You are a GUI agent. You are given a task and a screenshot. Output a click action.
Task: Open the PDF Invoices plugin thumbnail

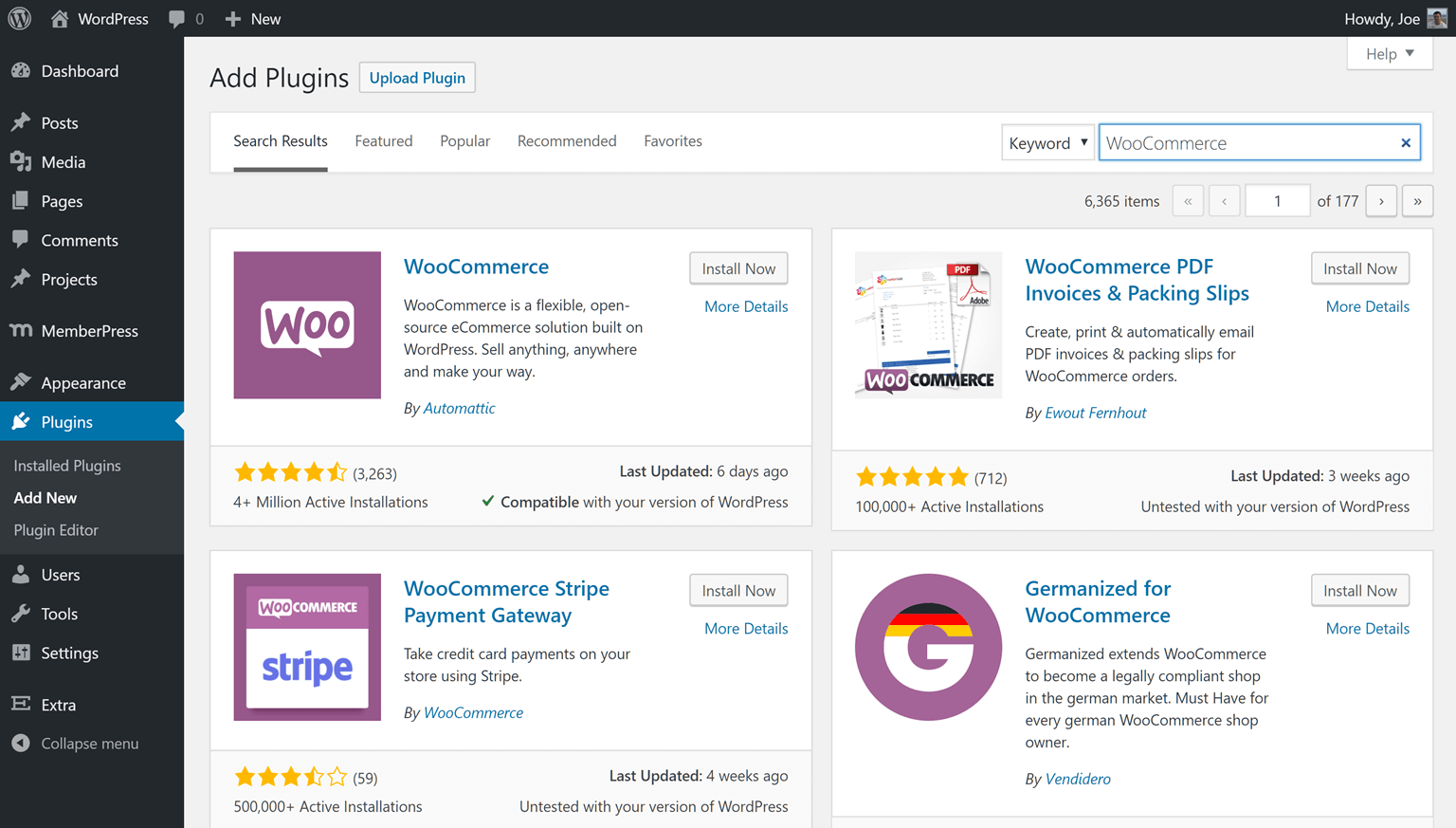point(928,324)
